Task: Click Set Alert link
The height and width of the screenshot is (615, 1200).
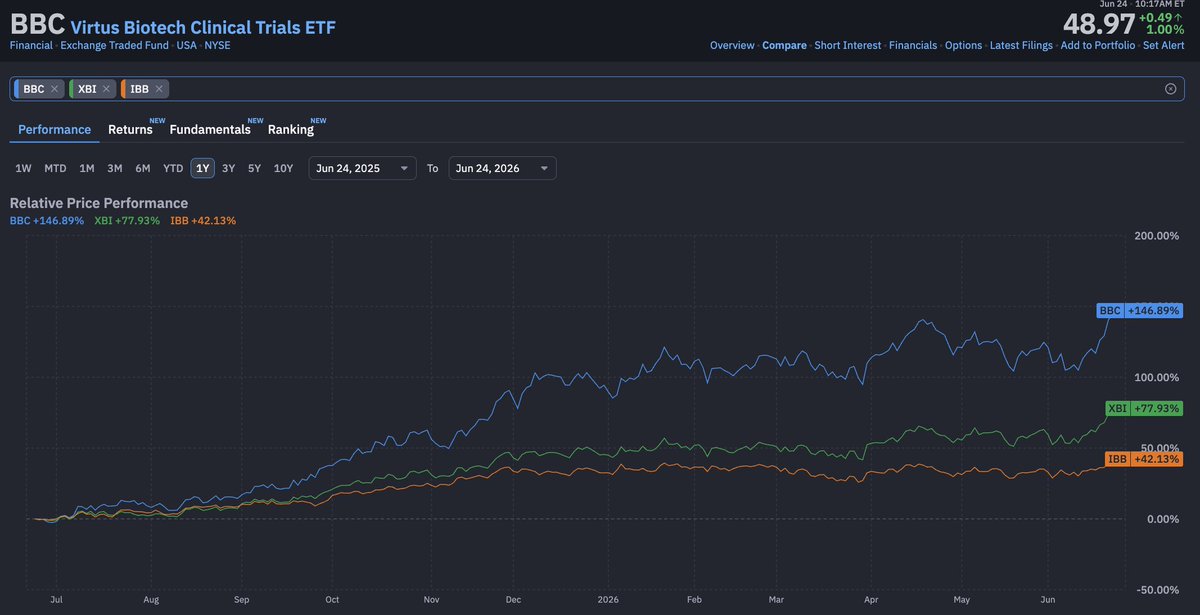Action: click(x=1164, y=46)
